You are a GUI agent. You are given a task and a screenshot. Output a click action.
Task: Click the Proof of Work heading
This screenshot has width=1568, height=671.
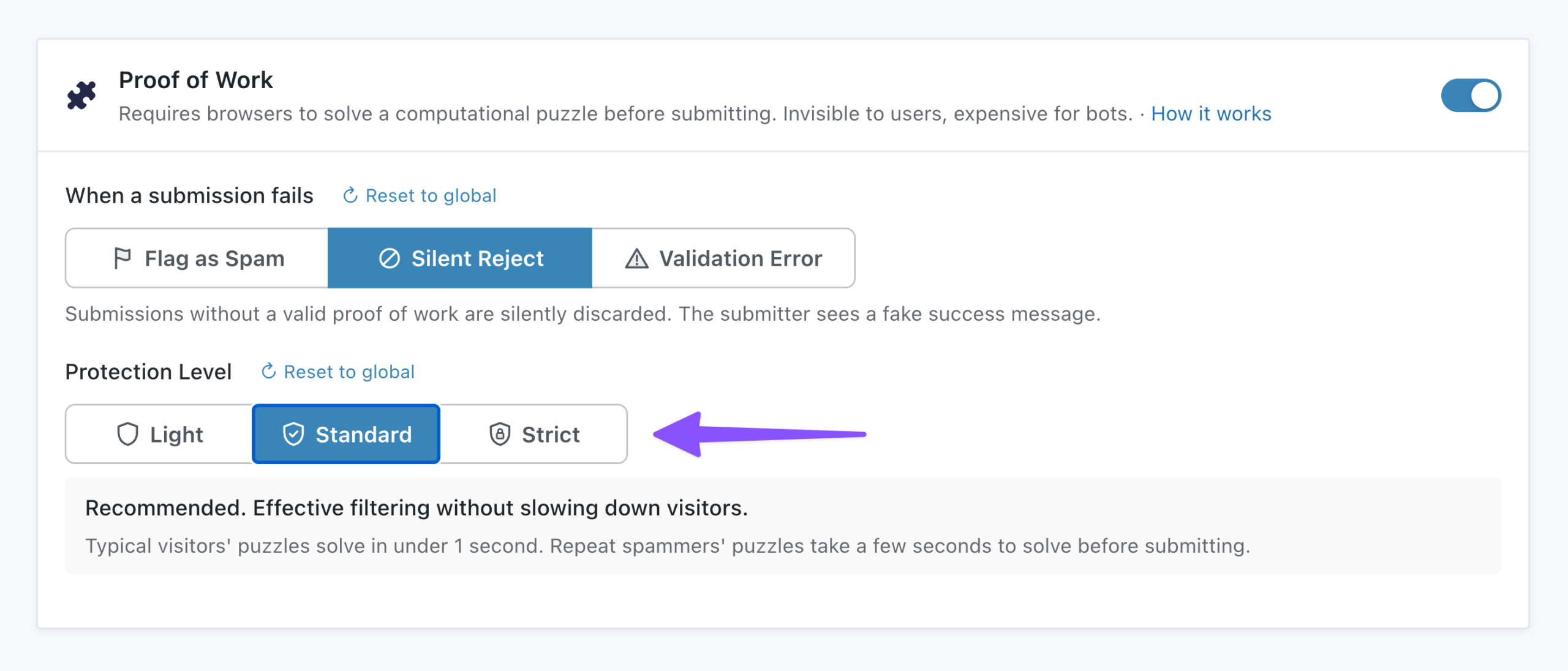(195, 80)
